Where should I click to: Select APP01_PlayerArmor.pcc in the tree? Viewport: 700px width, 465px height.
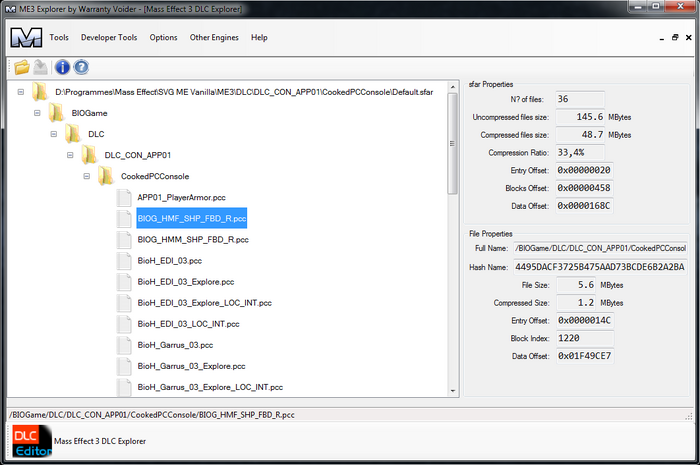pyautogui.click(x=181, y=197)
